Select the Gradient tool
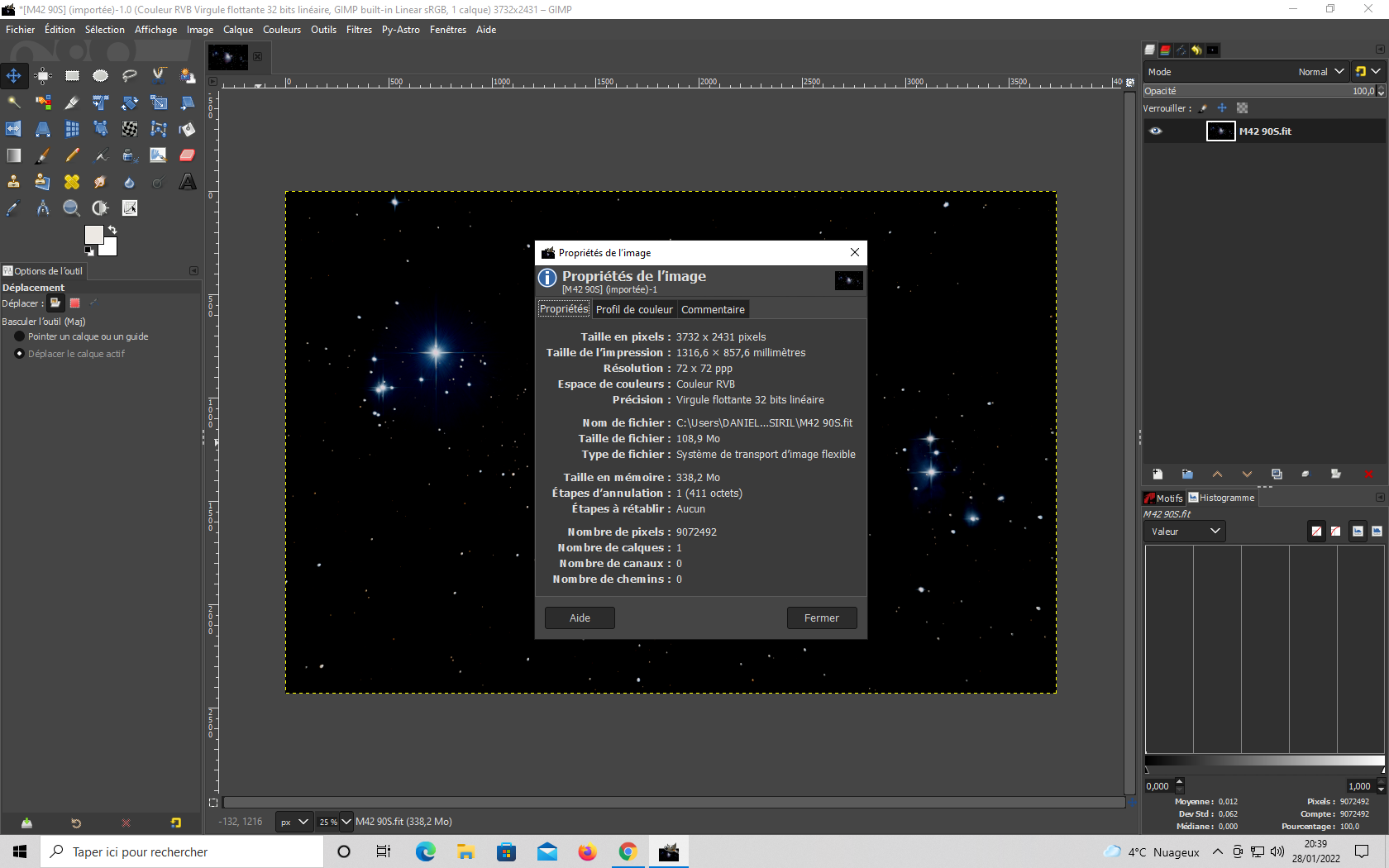The height and width of the screenshot is (868, 1389). 14,155
